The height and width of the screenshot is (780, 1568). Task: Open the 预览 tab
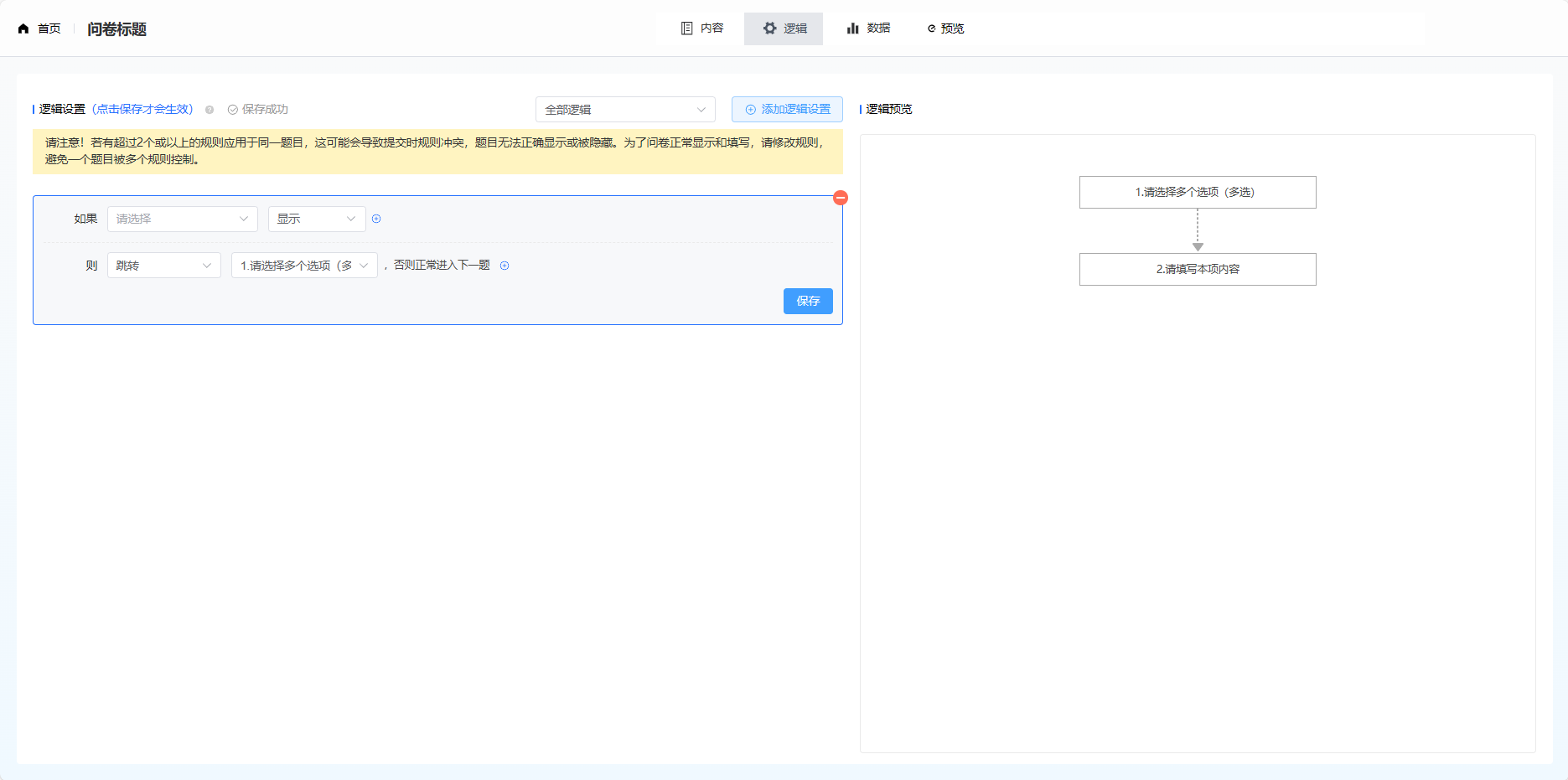coord(945,28)
